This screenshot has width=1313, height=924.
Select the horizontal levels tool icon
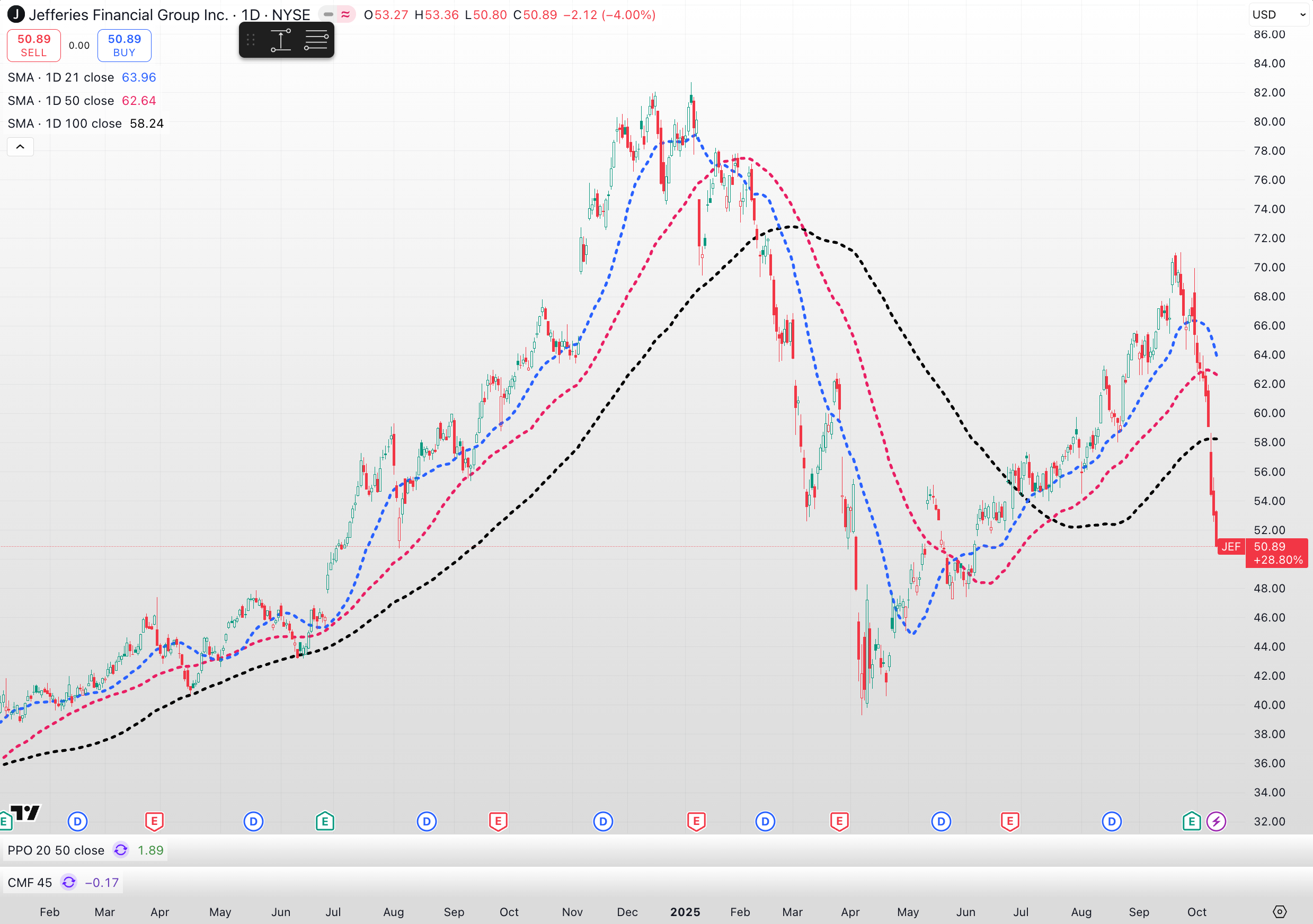pyautogui.click(x=316, y=40)
